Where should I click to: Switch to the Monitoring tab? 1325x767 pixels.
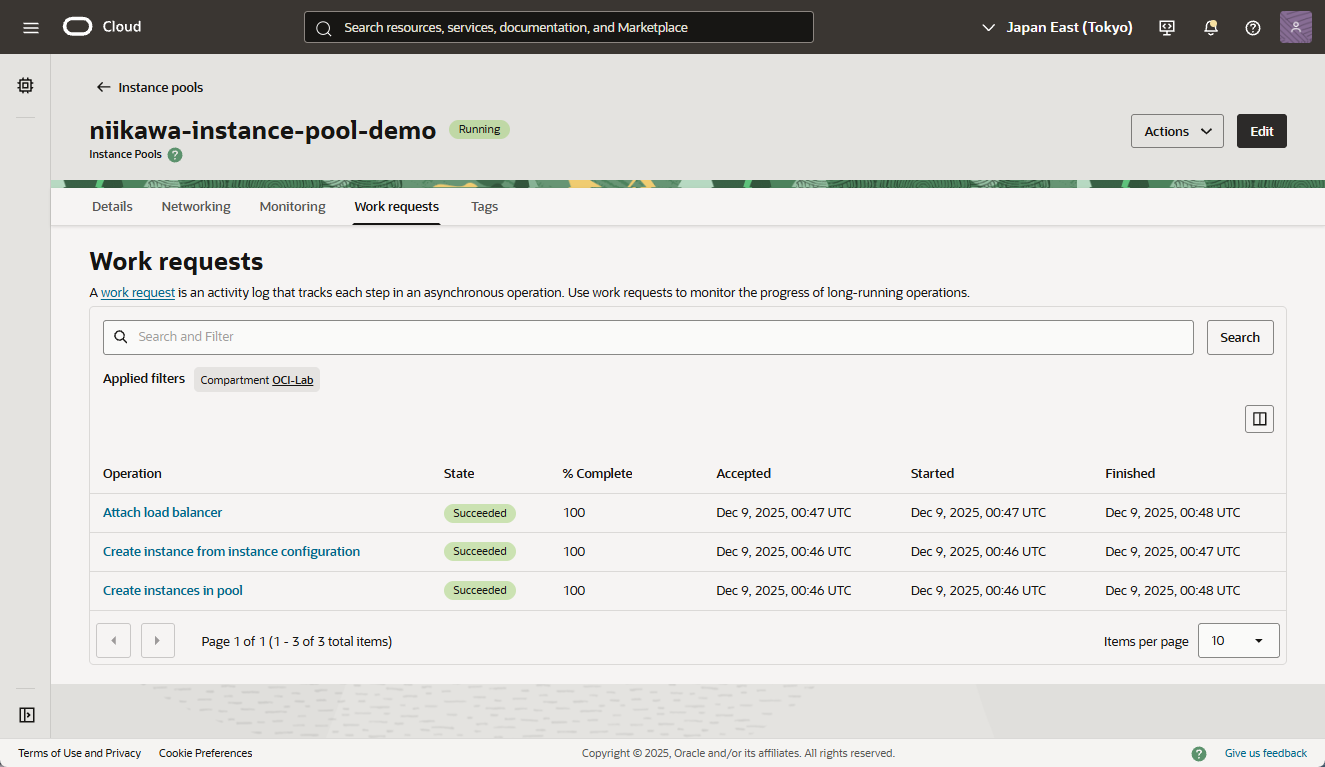pos(292,207)
